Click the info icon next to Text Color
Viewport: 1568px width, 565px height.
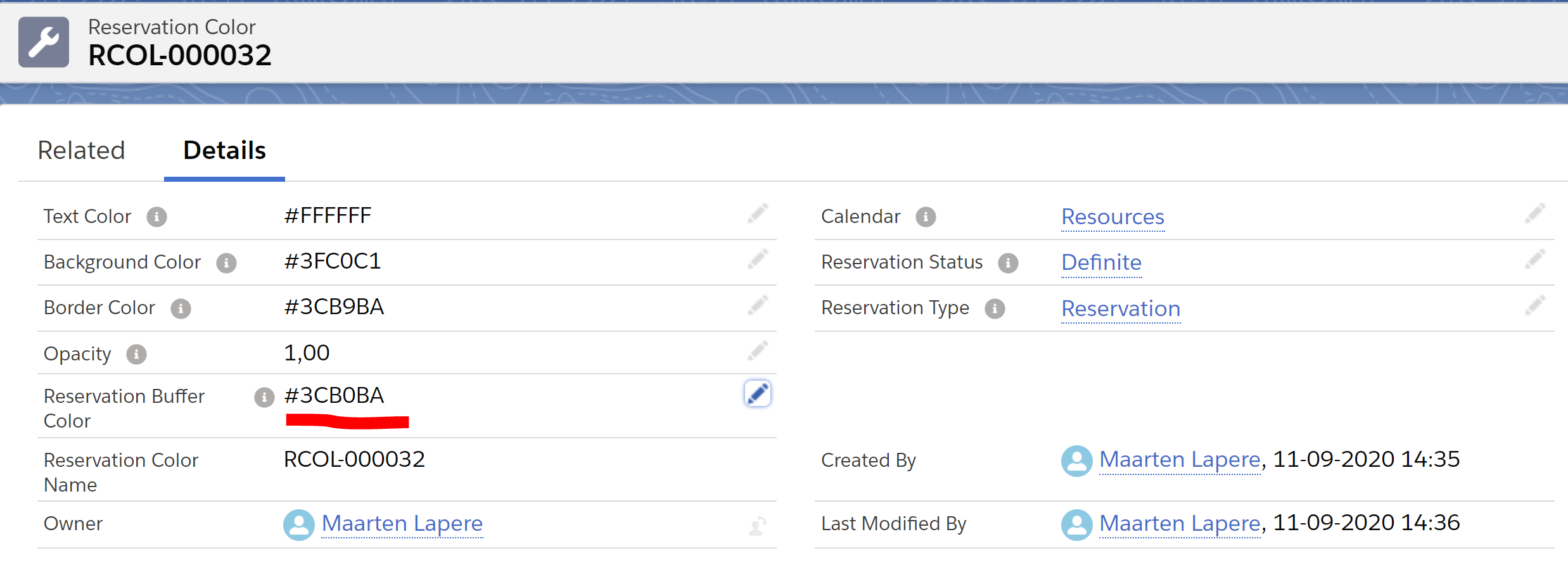click(x=156, y=217)
